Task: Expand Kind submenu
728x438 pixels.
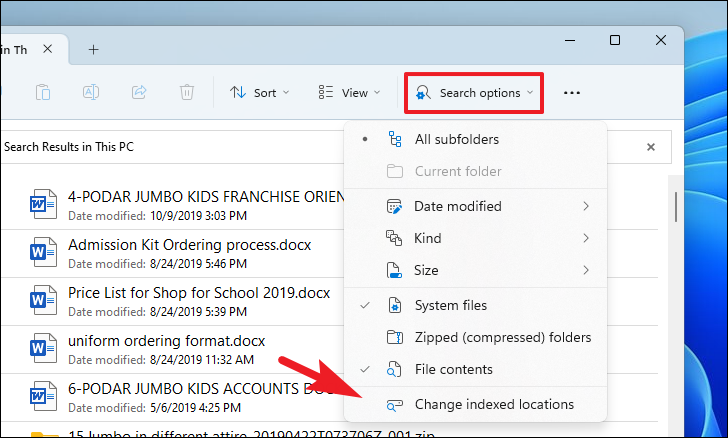Action: (x=475, y=238)
